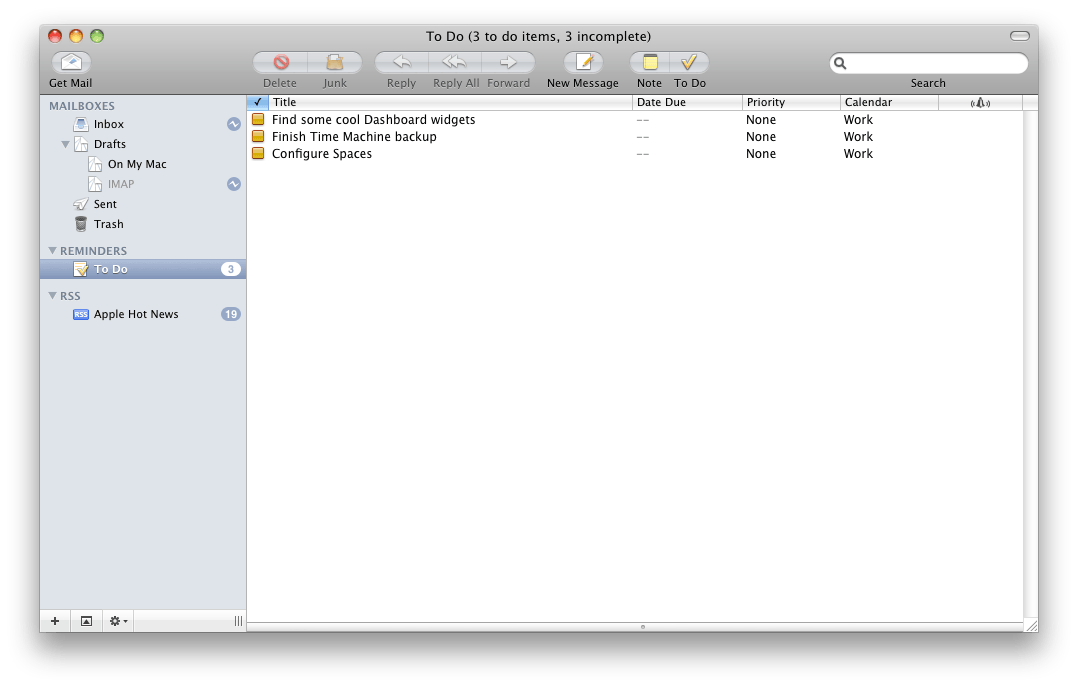Click the window corner size grip
Screen dimensions: 1078x687
[1031, 625]
